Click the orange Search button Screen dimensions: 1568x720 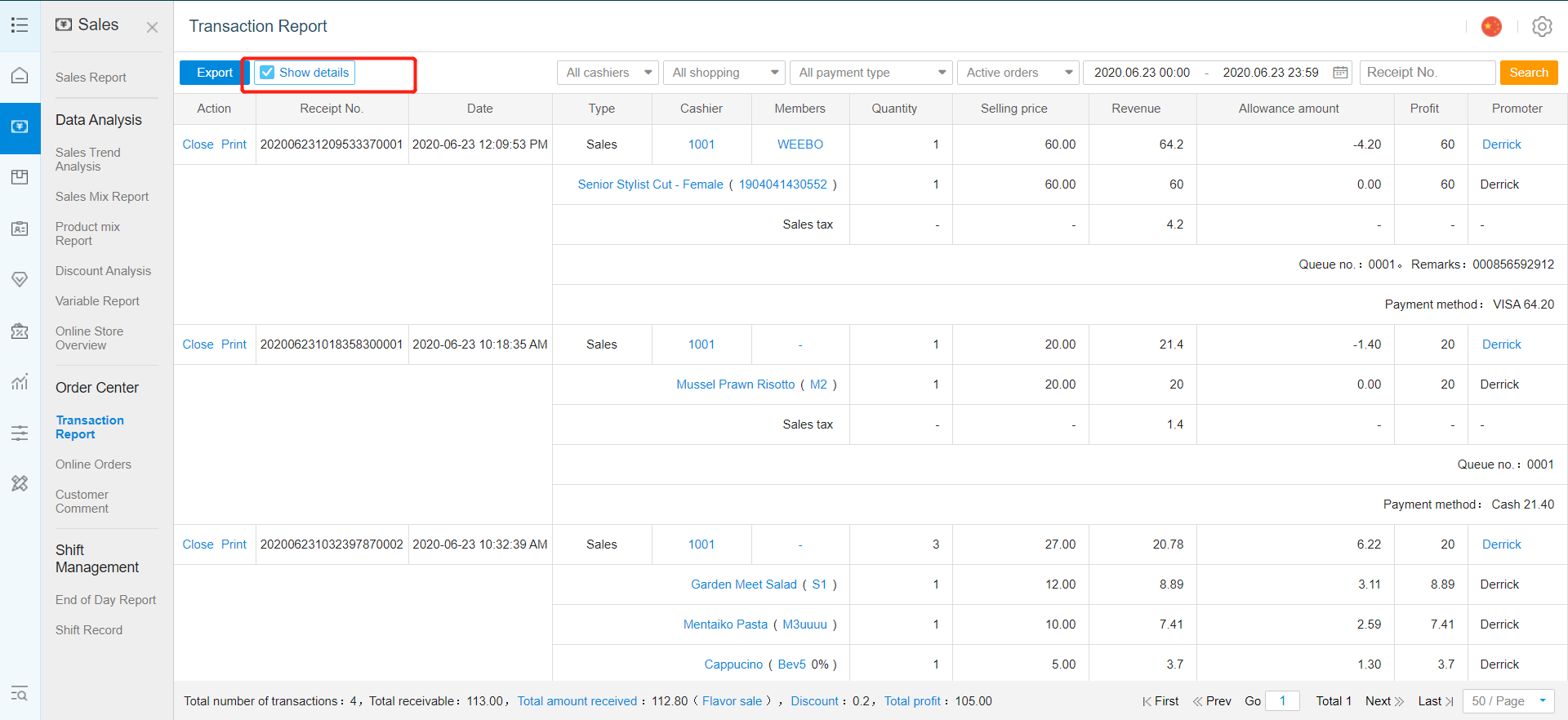1529,73
